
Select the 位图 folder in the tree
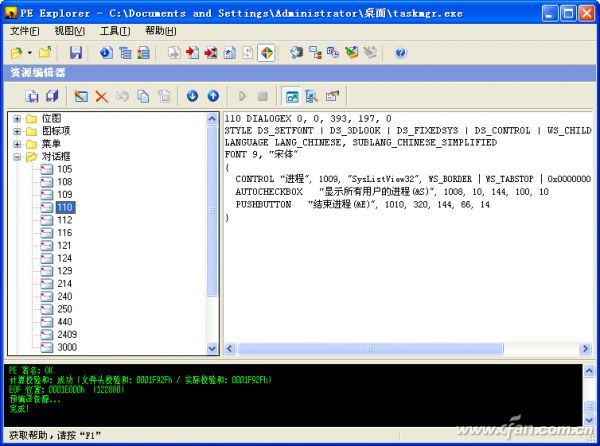(x=51, y=119)
